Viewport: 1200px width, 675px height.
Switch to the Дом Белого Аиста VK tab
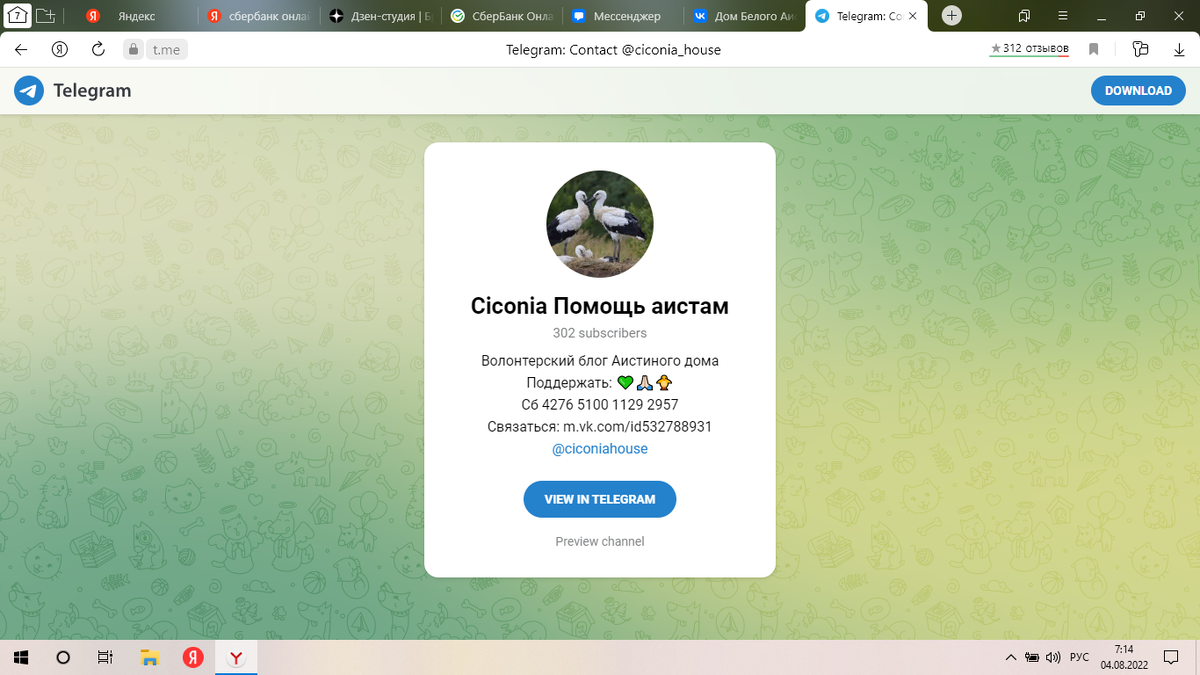(745, 16)
